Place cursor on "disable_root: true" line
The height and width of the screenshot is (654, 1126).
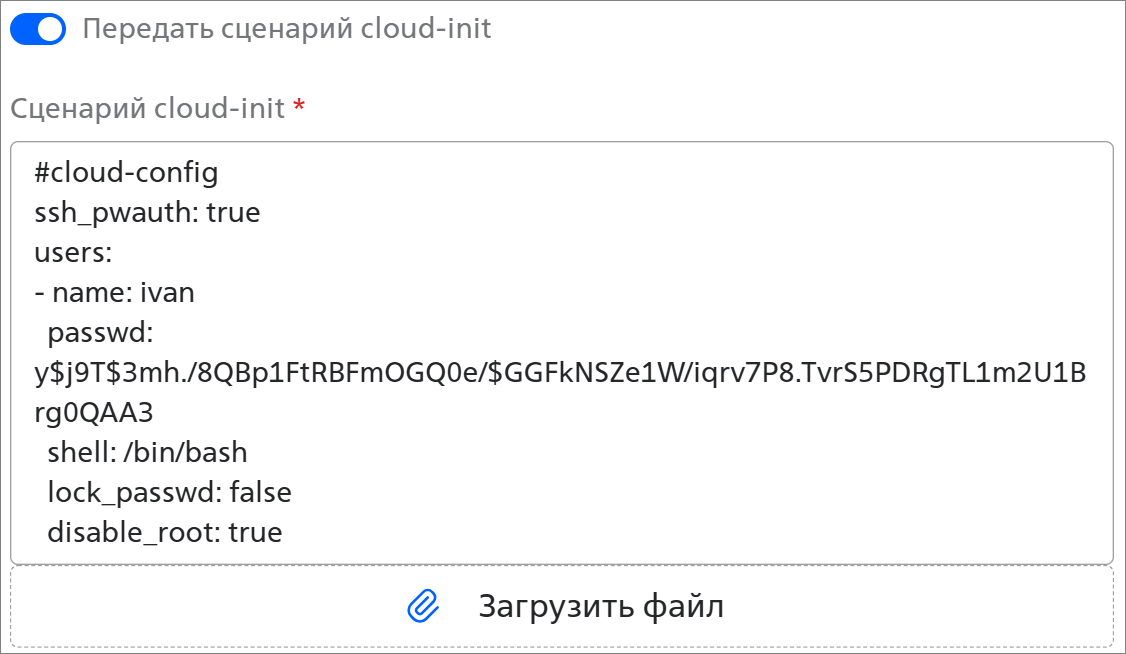tap(164, 532)
